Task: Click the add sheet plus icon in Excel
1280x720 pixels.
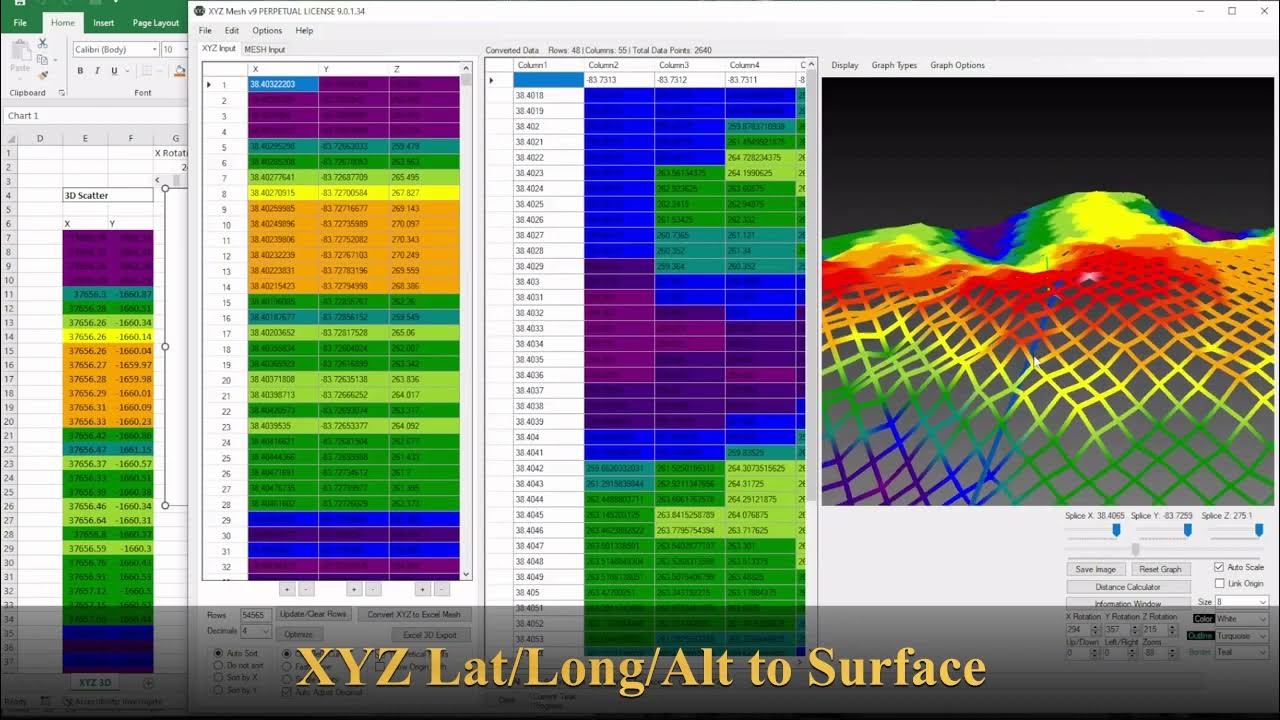Action: 148,682
